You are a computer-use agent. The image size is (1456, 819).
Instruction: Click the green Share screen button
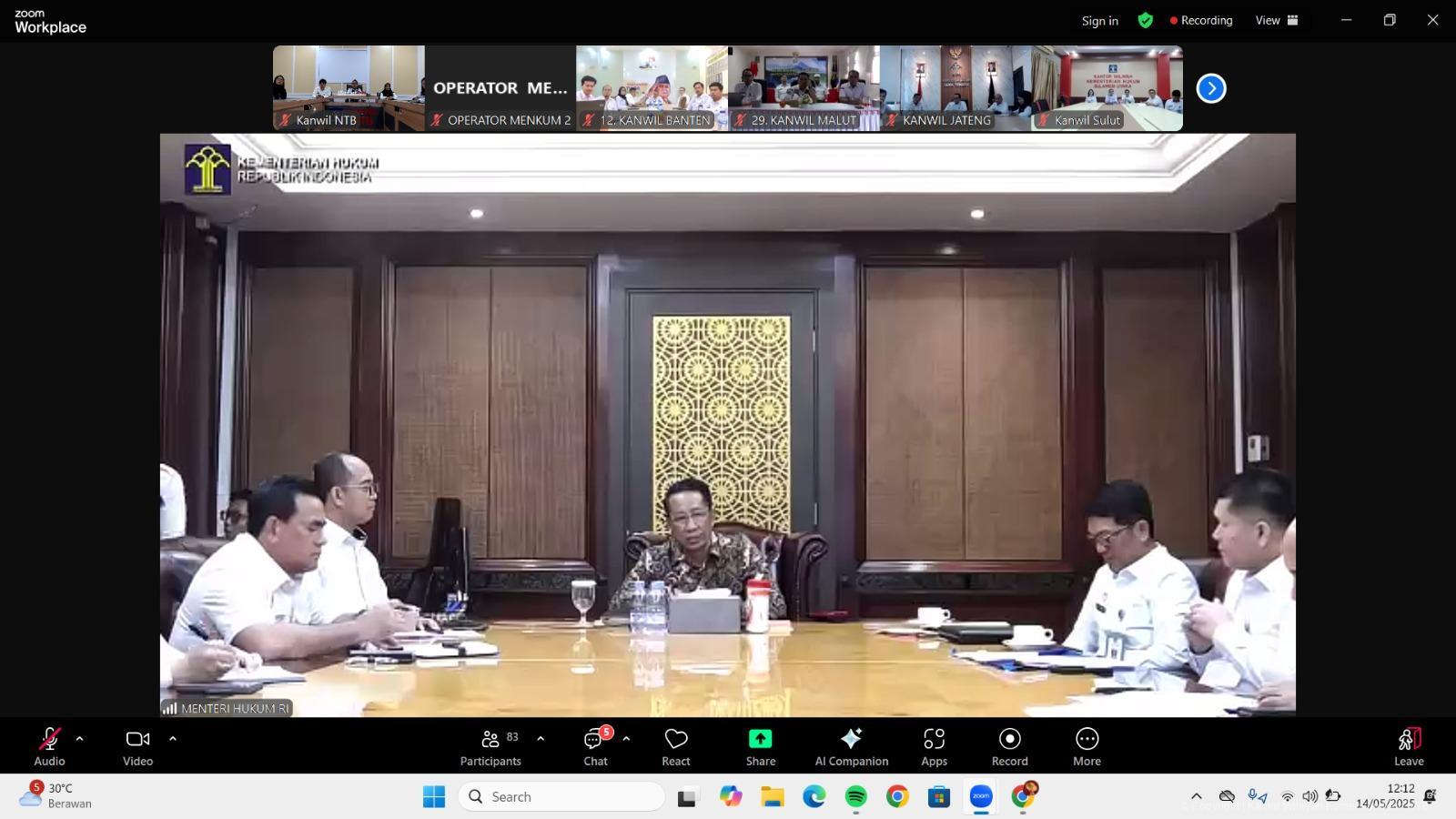(x=760, y=746)
